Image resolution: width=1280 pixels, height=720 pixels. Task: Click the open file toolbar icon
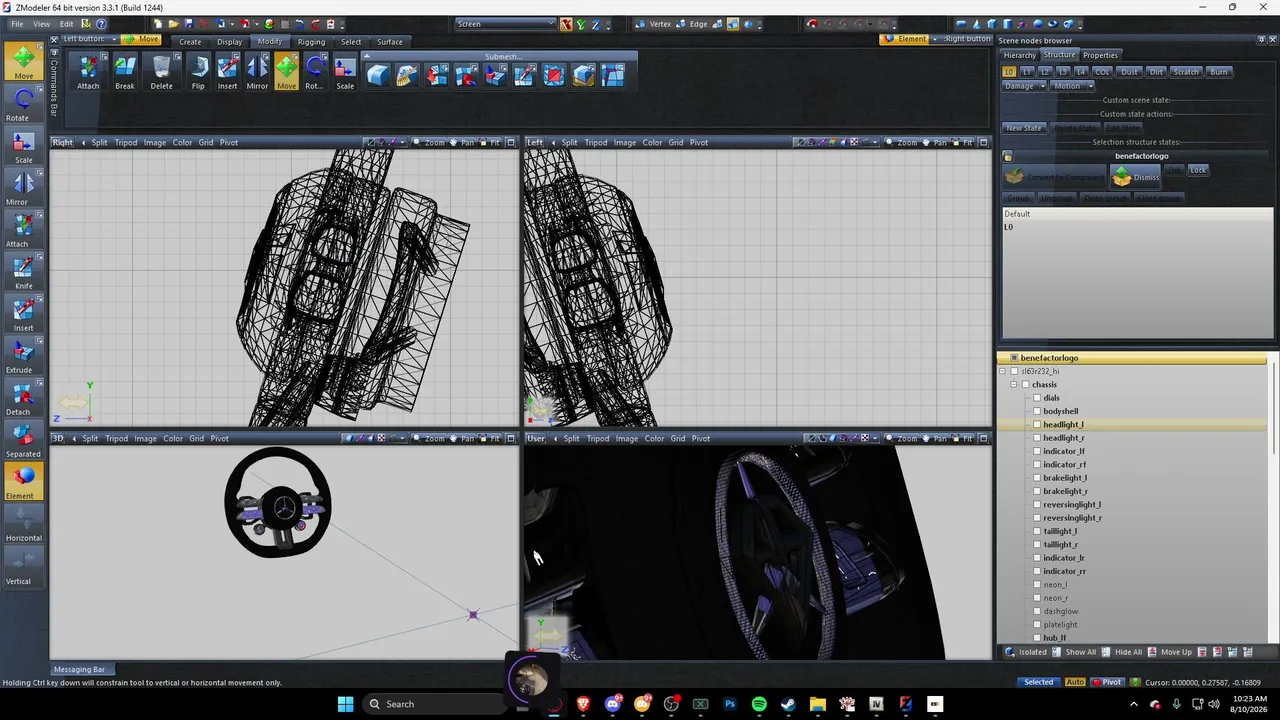[173, 24]
